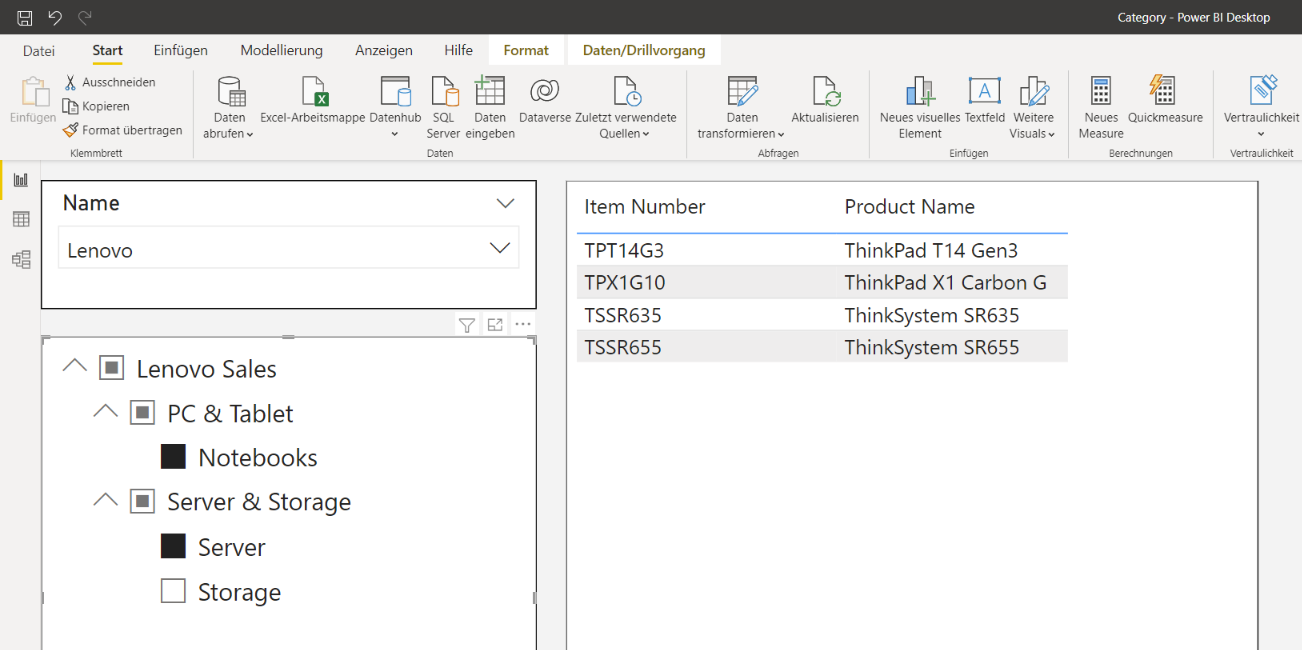Switch to the Einfügen tab

pyautogui.click(x=180, y=50)
